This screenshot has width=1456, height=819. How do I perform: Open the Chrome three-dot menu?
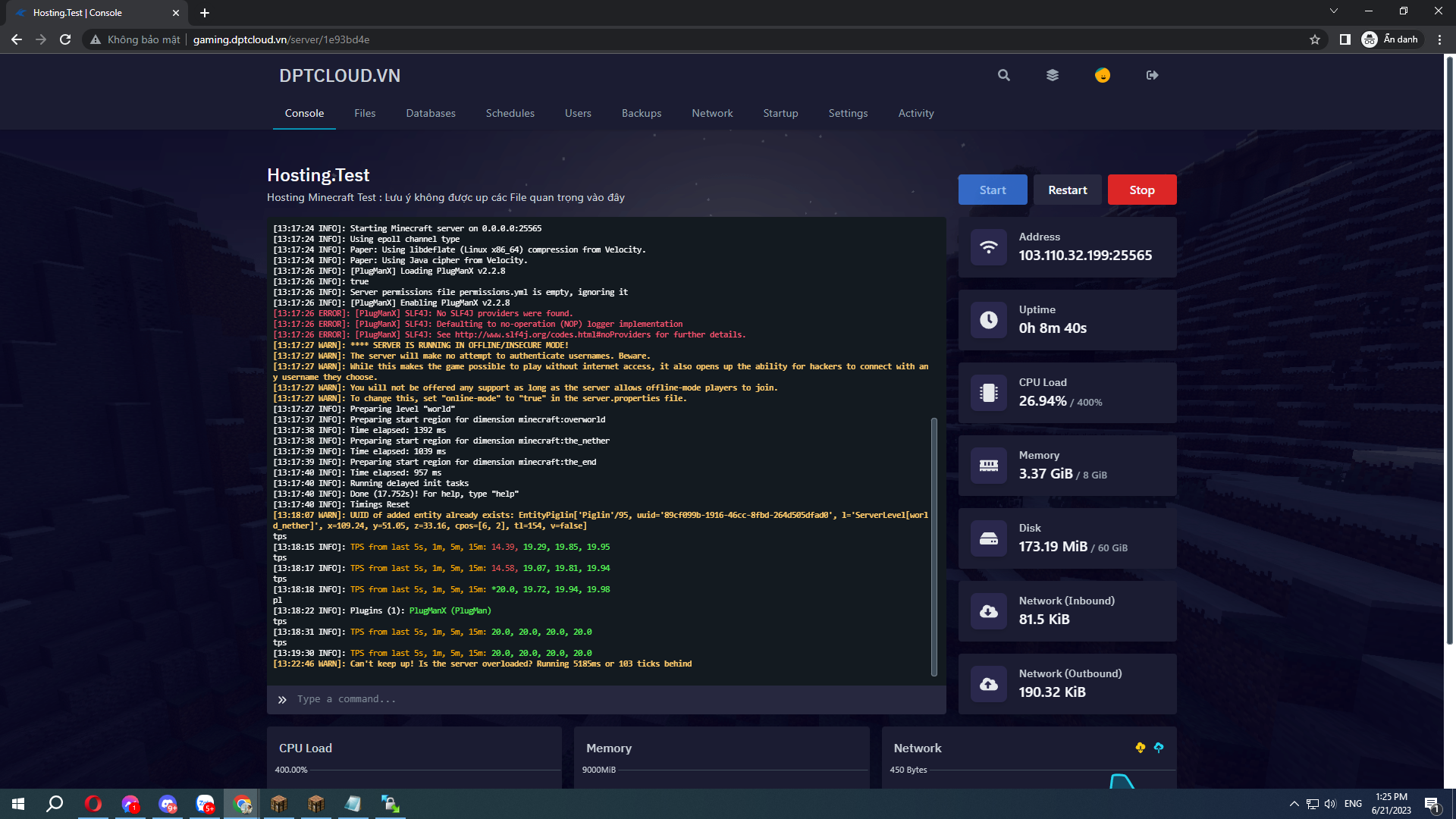[x=1439, y=39]
